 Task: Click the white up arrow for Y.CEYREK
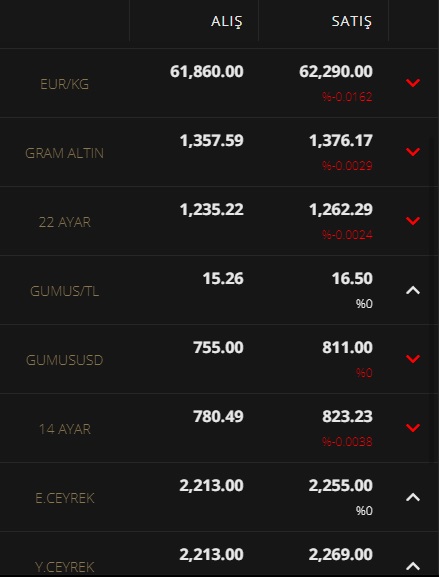pyautogui.click(x=413, y=566)
